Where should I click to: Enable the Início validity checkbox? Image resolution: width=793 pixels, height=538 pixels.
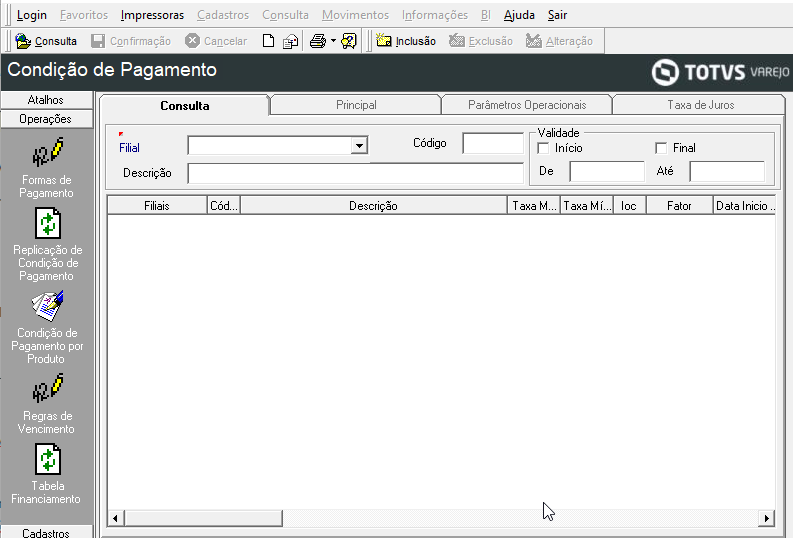pos(543,148)
